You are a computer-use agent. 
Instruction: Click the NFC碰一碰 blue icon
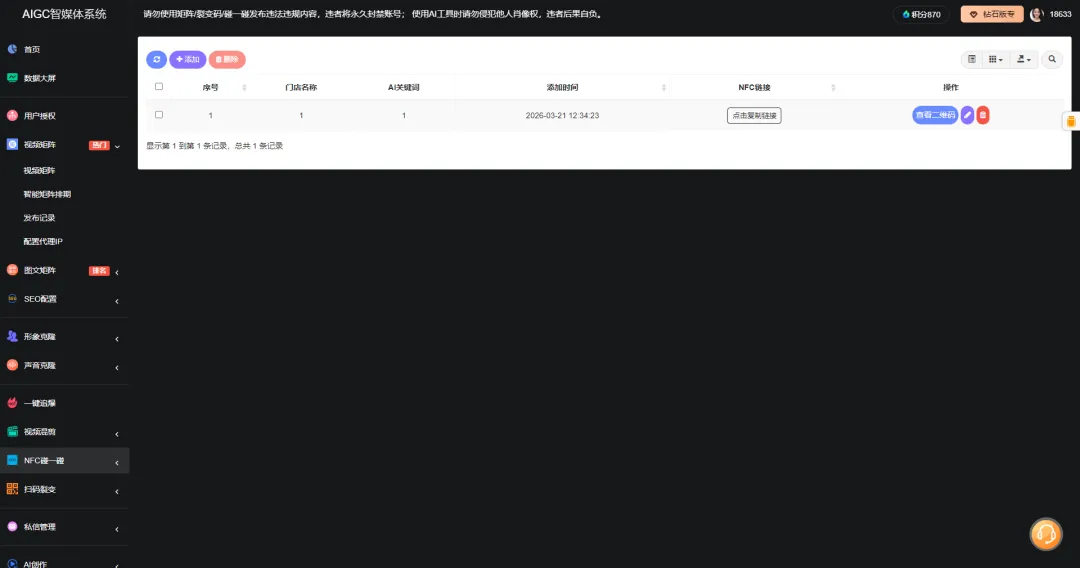coord(12,460)
